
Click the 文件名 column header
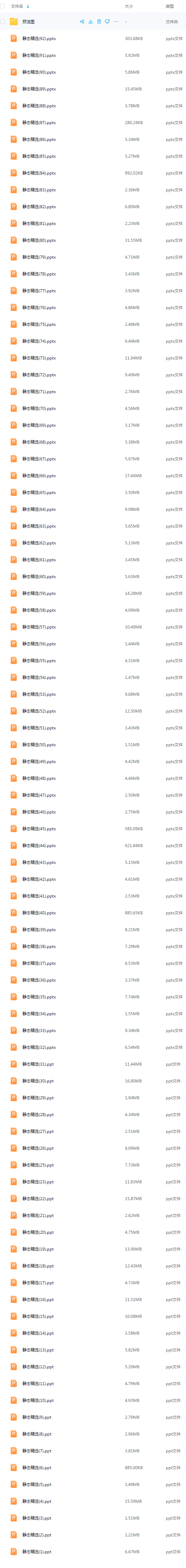pyautogui.click(x=17, y=6)
